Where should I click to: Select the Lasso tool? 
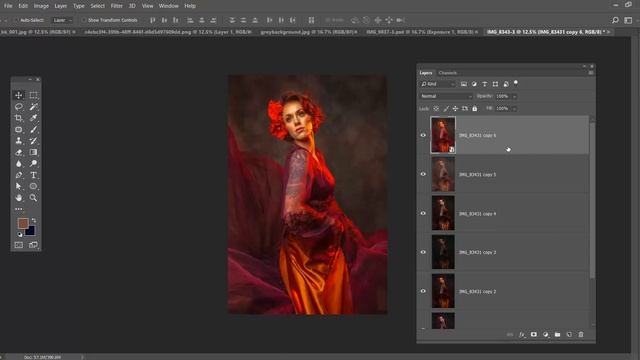click(18, 107)
